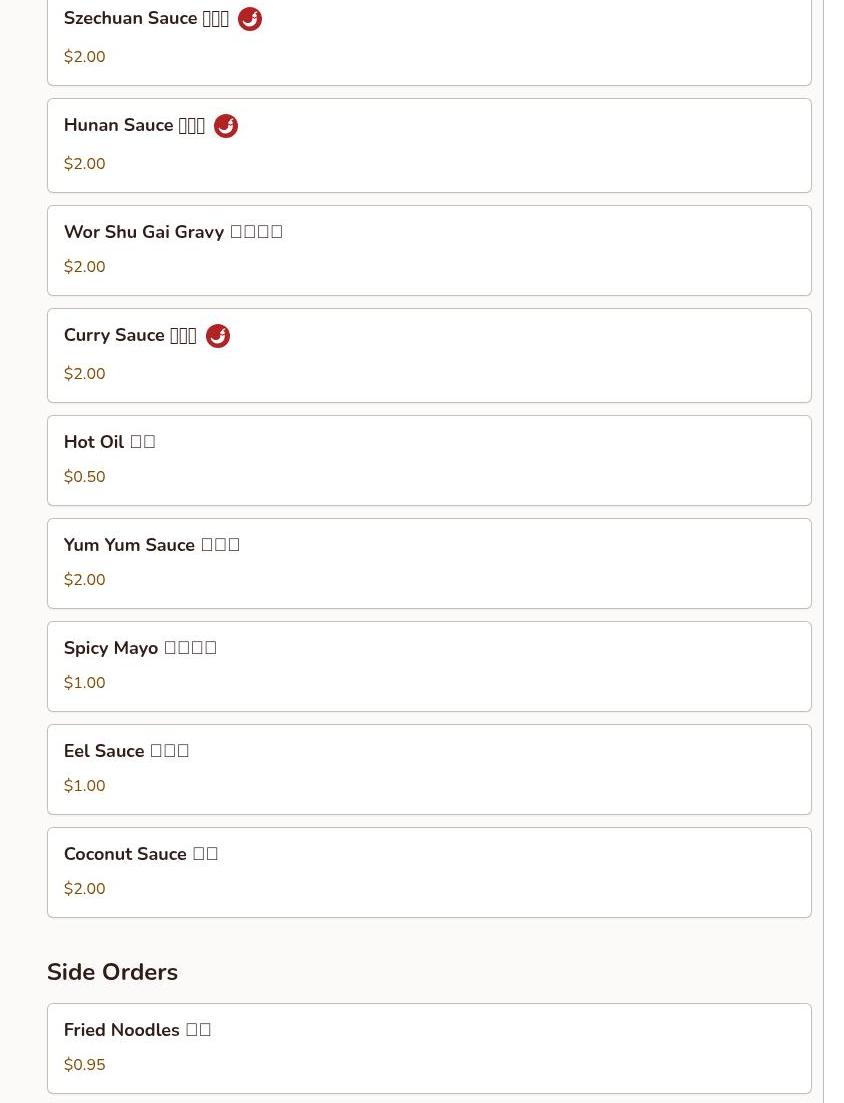Image resolution: width=844 pixels, height=1103 pixels.
Task: Open the Yum Yum Sauce item
Action: tap(429, 563)
